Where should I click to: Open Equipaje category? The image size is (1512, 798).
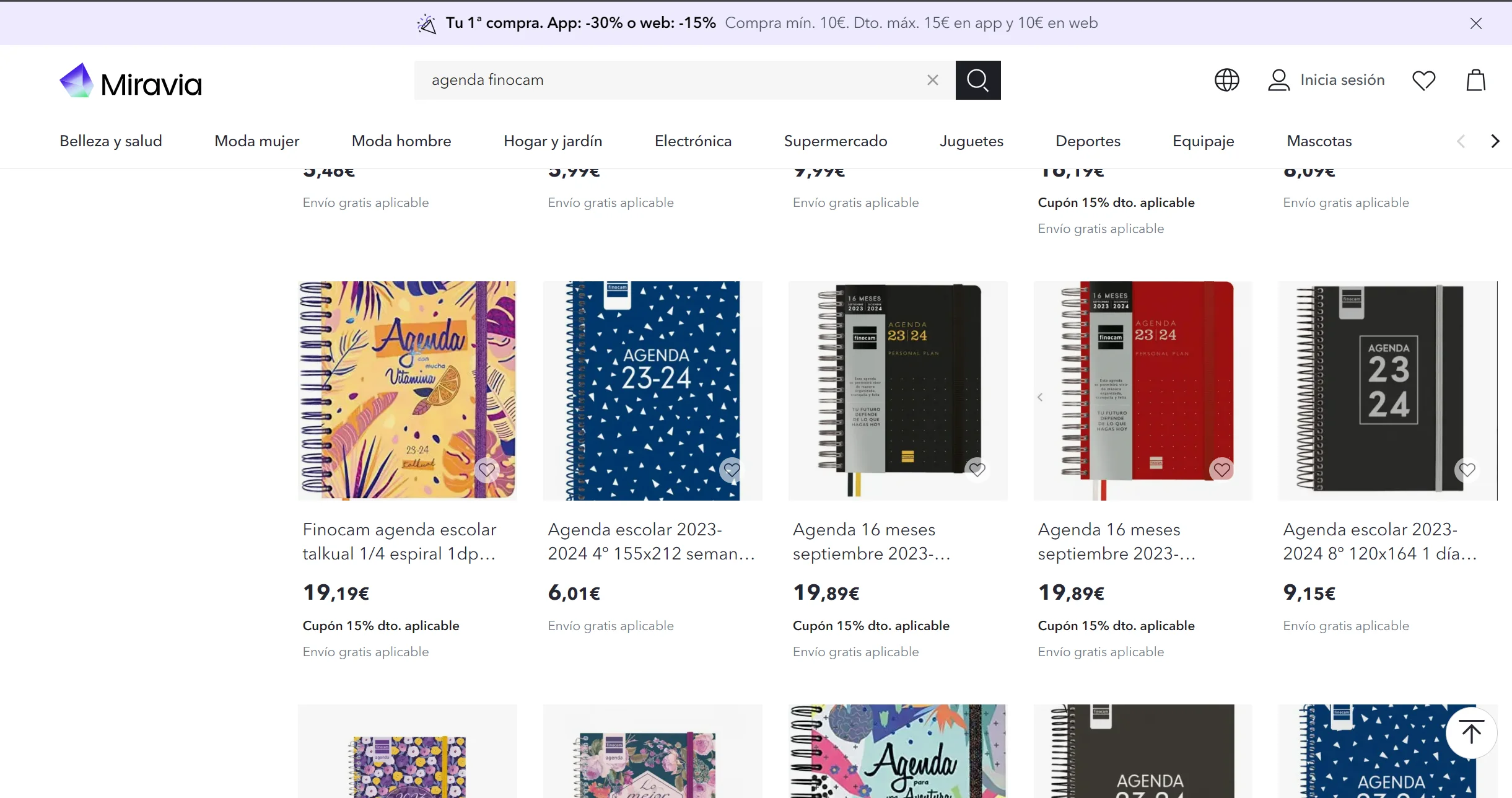[1203, 141]
